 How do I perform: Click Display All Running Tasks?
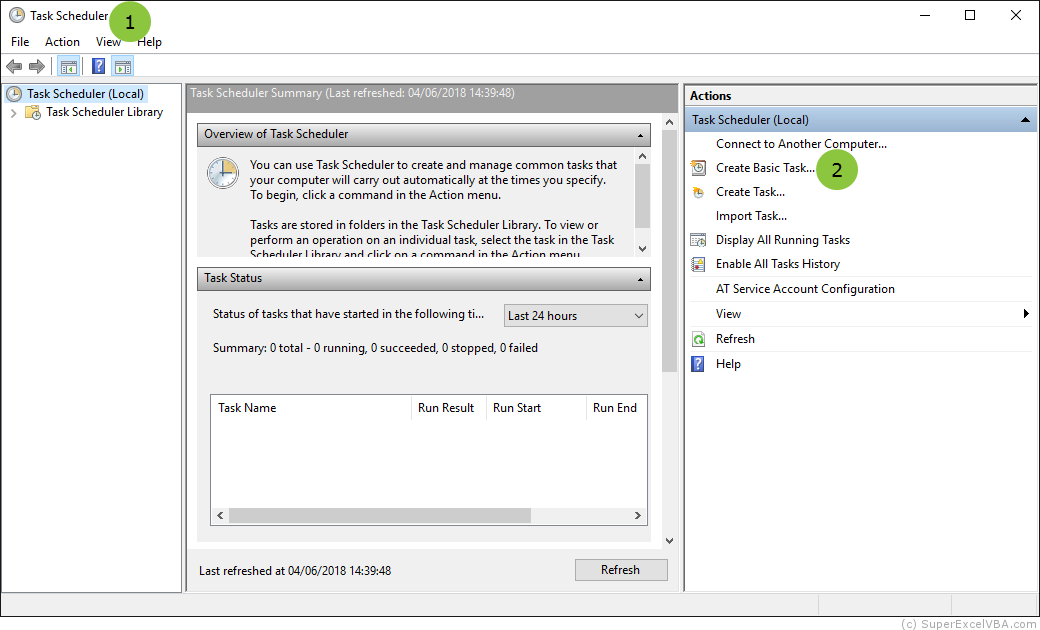tap(783, 240)
